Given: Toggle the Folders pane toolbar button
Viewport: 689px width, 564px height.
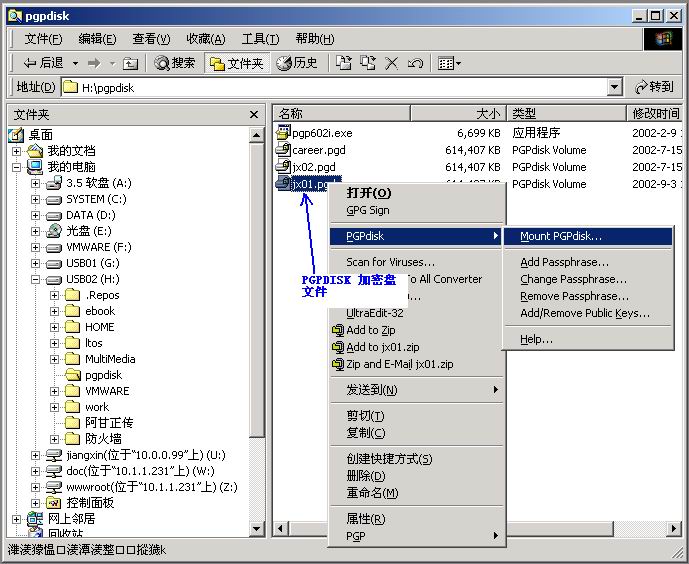Looking at the screenshot, I should (x=237, y=63).
